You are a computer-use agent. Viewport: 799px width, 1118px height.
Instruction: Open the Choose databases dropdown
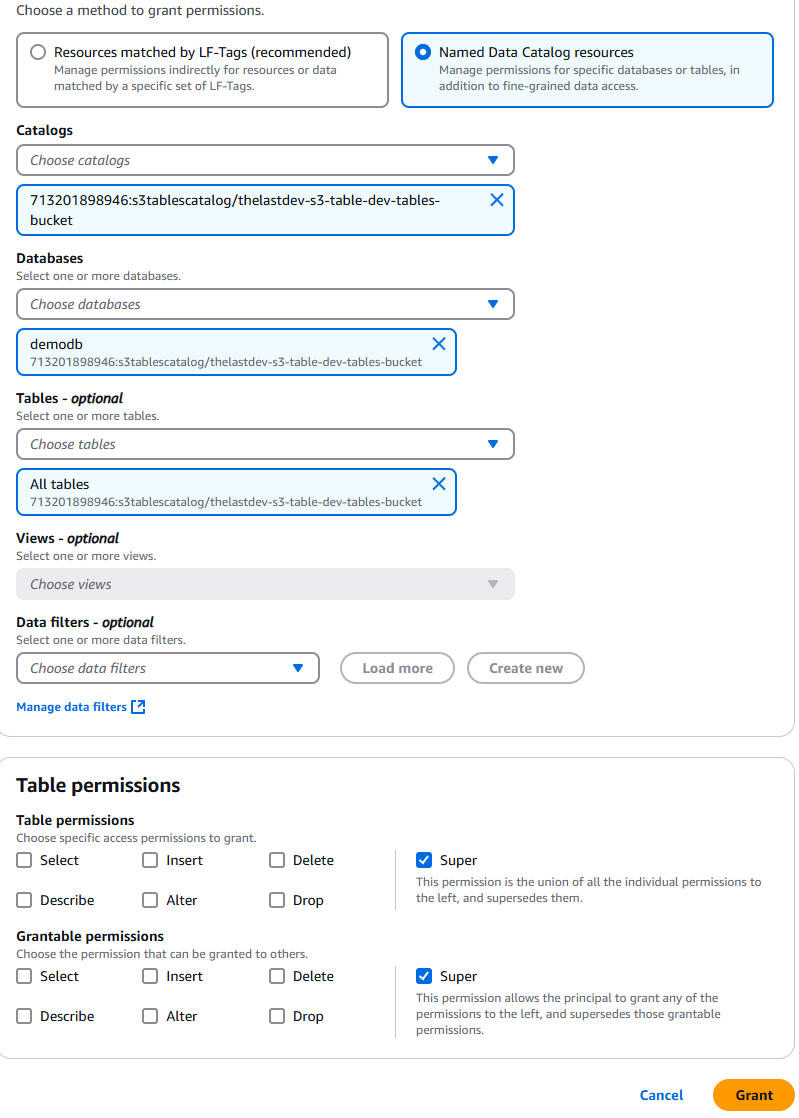(264, 304)
